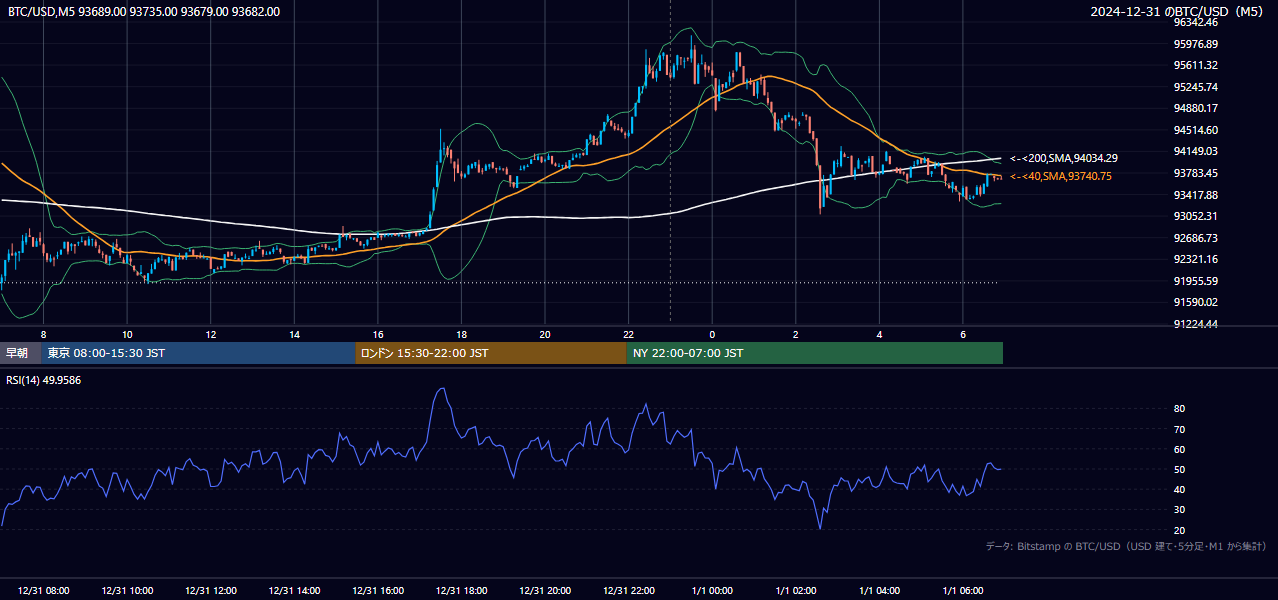Click the 1/1 02:00 time label
This screenshot has height=600, width=1278.
click(796, 591)
